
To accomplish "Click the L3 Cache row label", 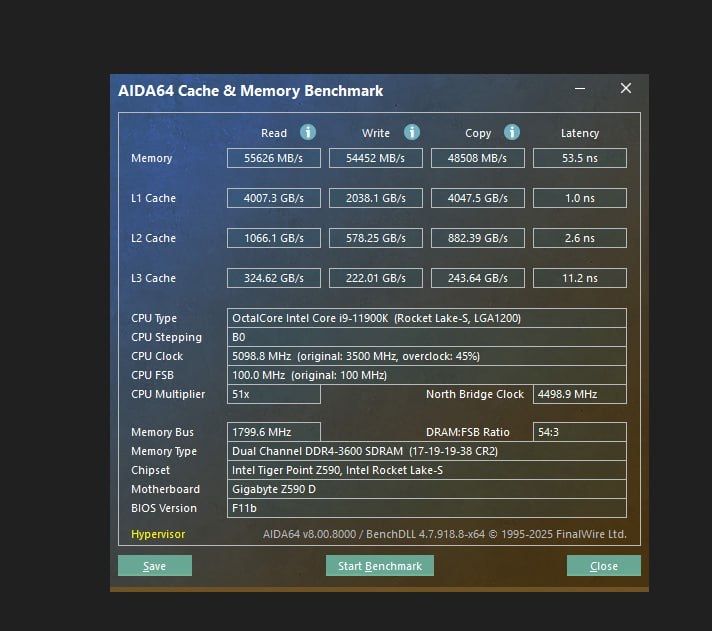I will (x=153, y=278).
